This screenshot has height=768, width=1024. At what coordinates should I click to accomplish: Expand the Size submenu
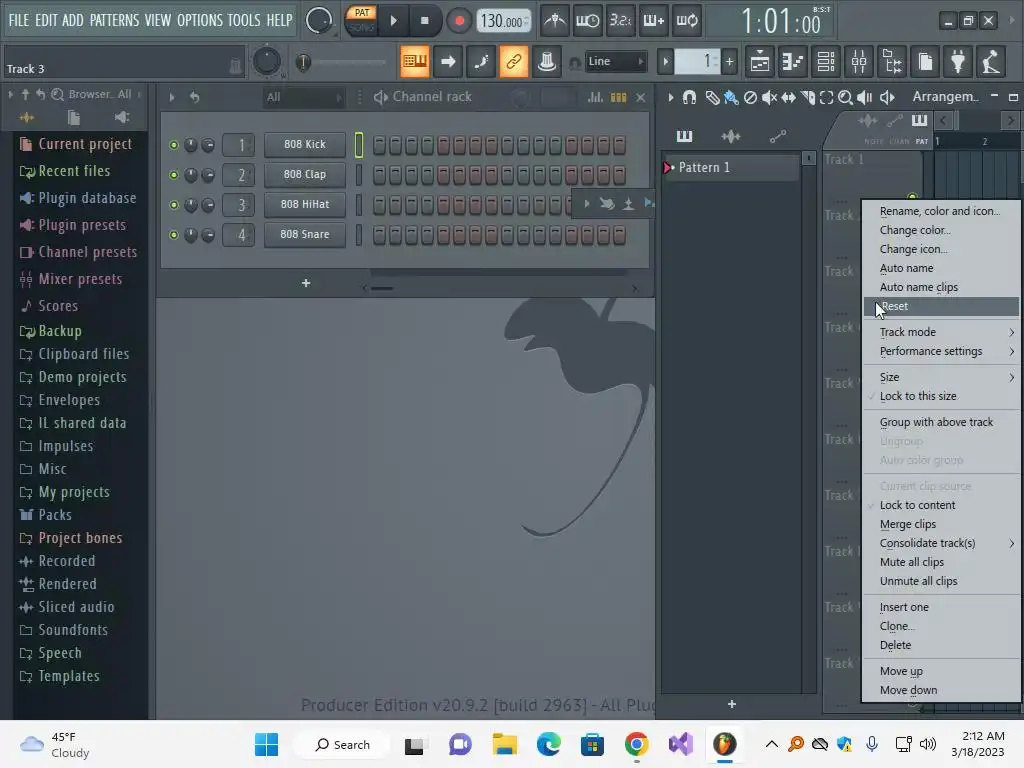pos(941,377)
